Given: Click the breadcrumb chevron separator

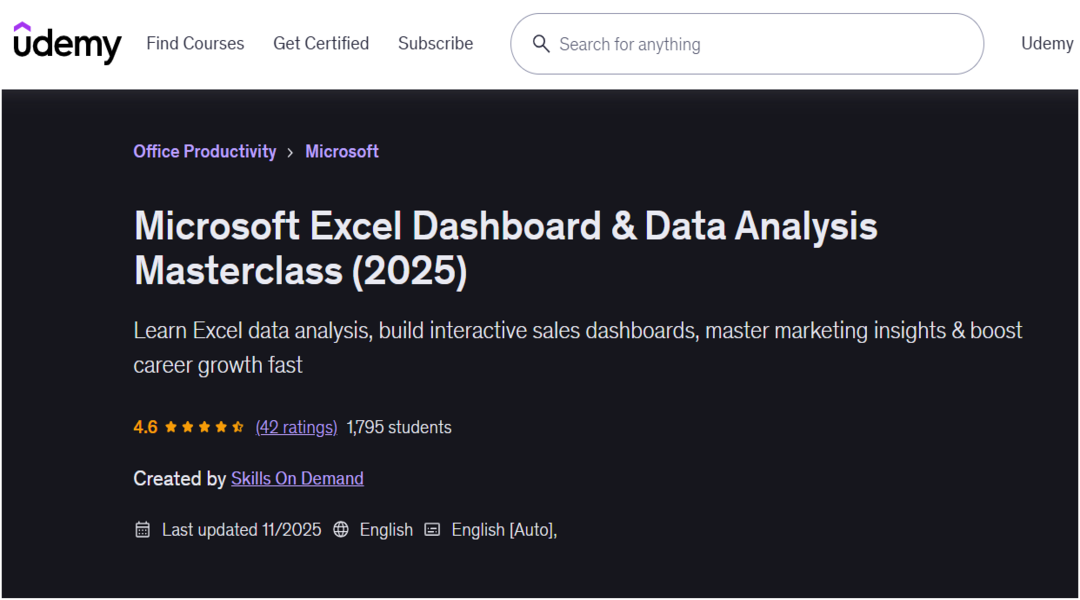Looking at the screenshot, I should (x=290, y=152).
